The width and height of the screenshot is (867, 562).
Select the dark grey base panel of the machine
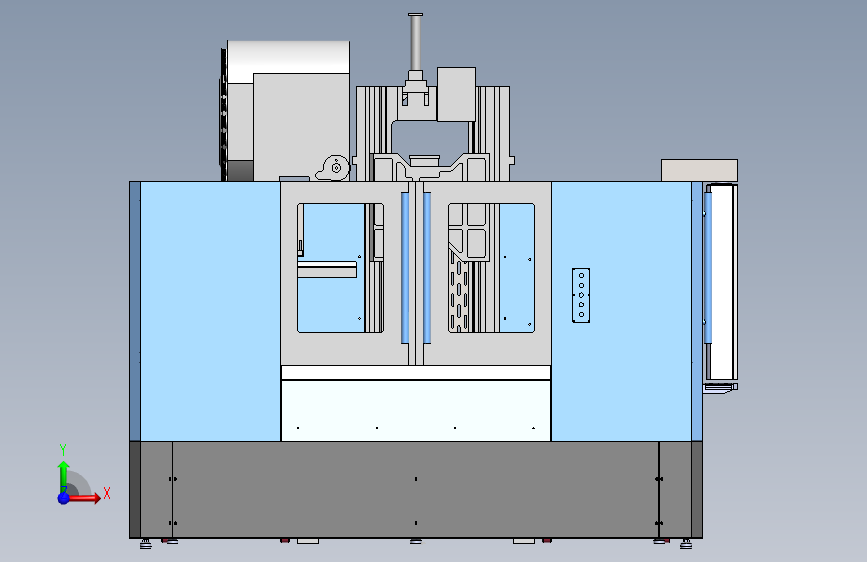point(416,490)
